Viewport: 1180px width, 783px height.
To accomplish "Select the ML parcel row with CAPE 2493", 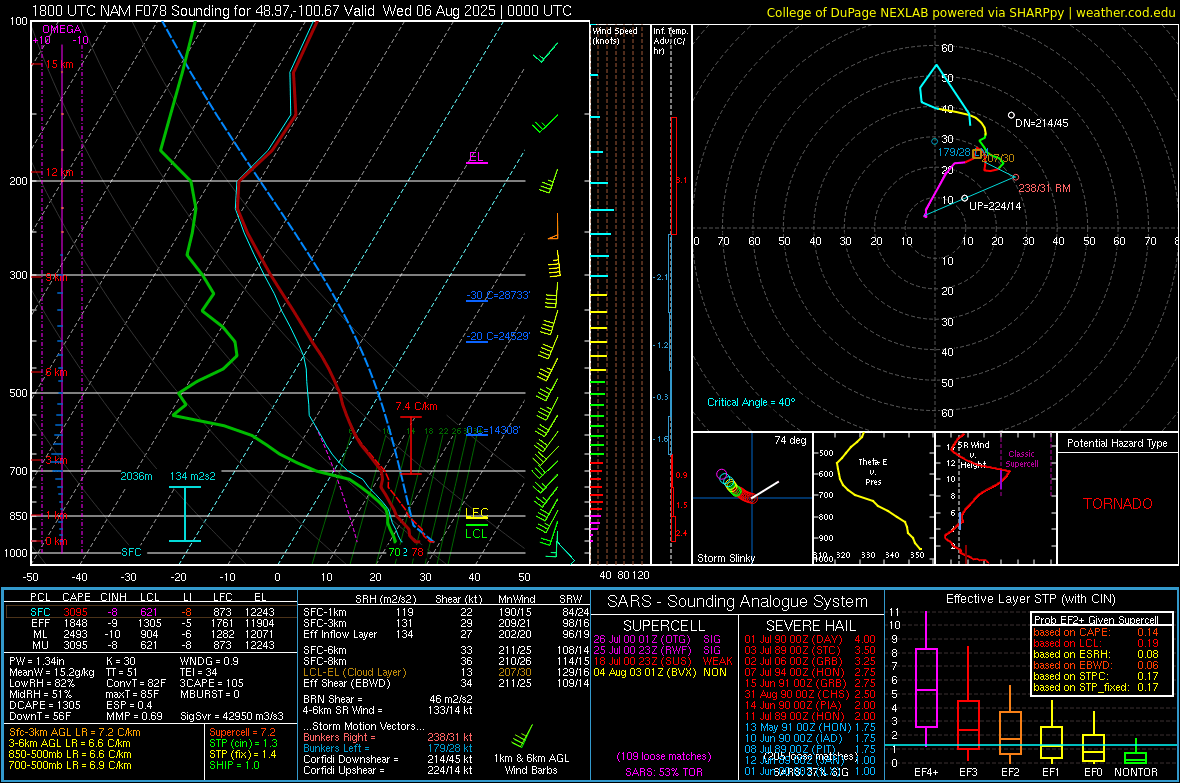I will [x=151, y=634].
